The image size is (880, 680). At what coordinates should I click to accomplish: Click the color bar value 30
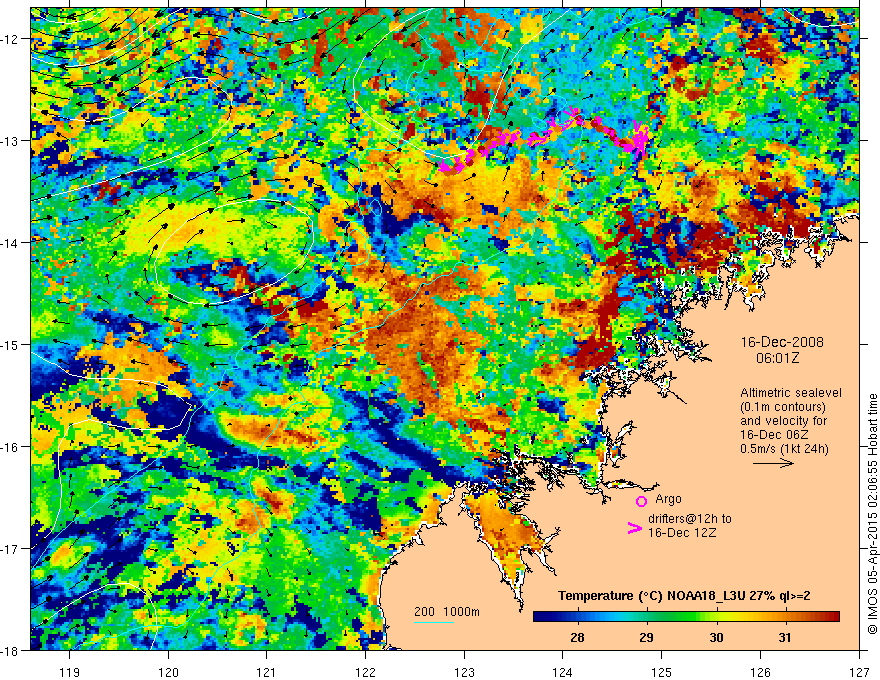(x=716, y=637)
